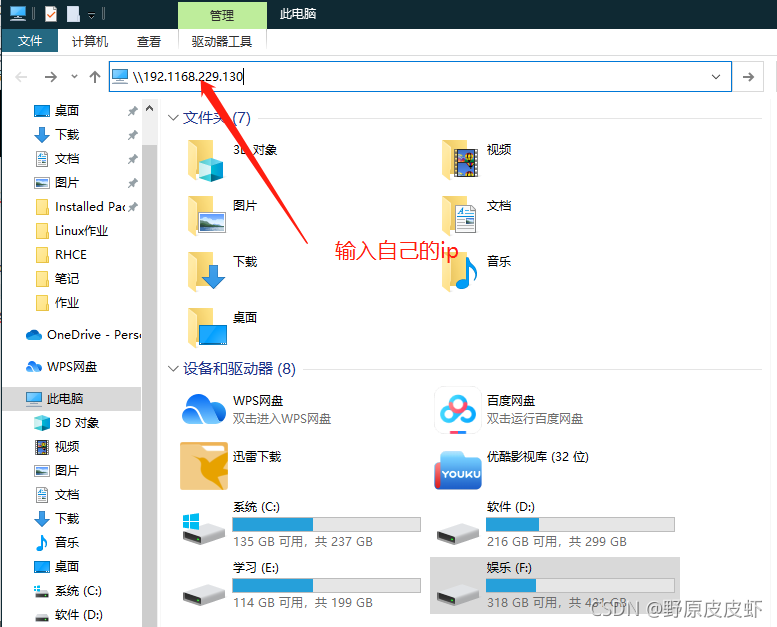Open the 驱动器工具 ribbon tab

point(222,41)
